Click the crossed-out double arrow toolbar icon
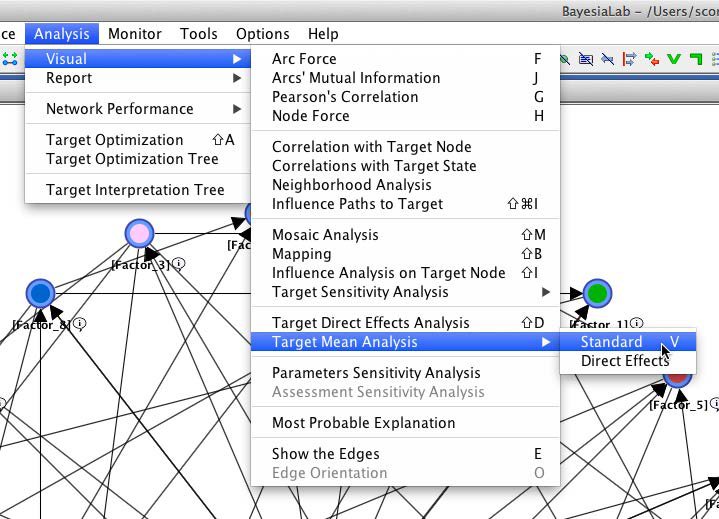Image resolution: width=719 pixels, height=519 pixels. click(608, 59)
